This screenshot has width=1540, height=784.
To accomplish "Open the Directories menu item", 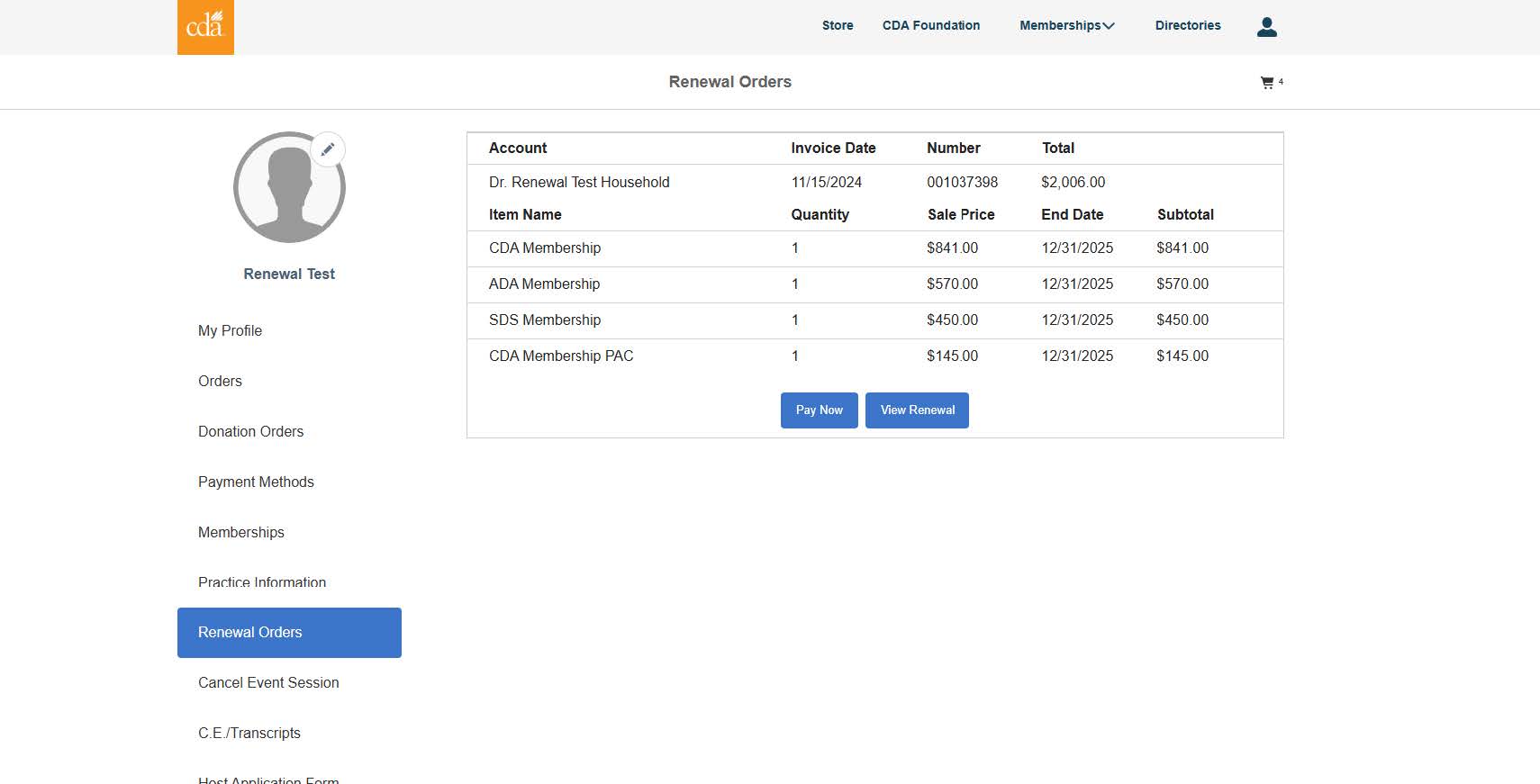I will (x=1188, y=25).
